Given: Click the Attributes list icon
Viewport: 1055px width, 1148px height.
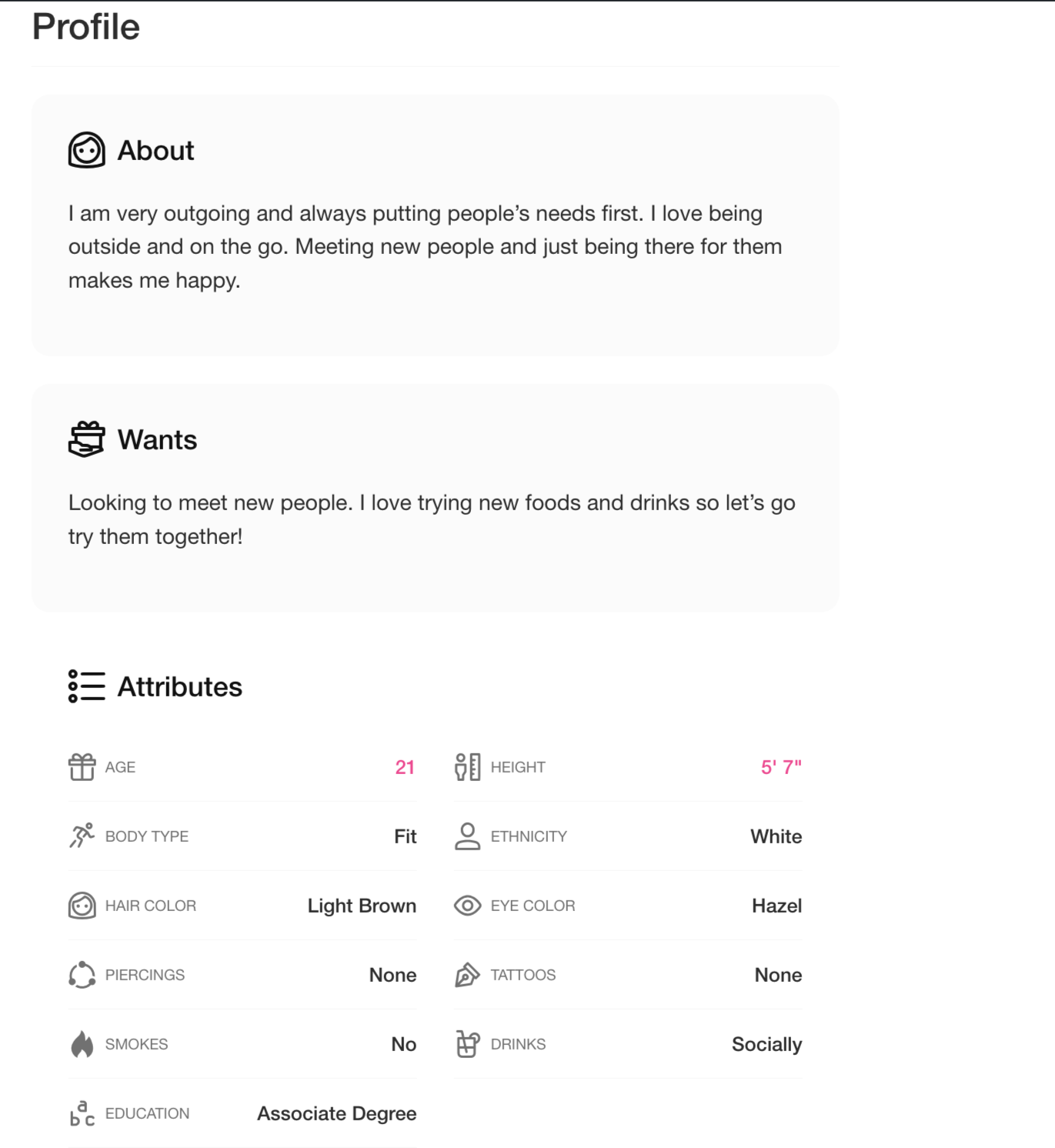Looking at the screenshot, I should click(86, 686).
